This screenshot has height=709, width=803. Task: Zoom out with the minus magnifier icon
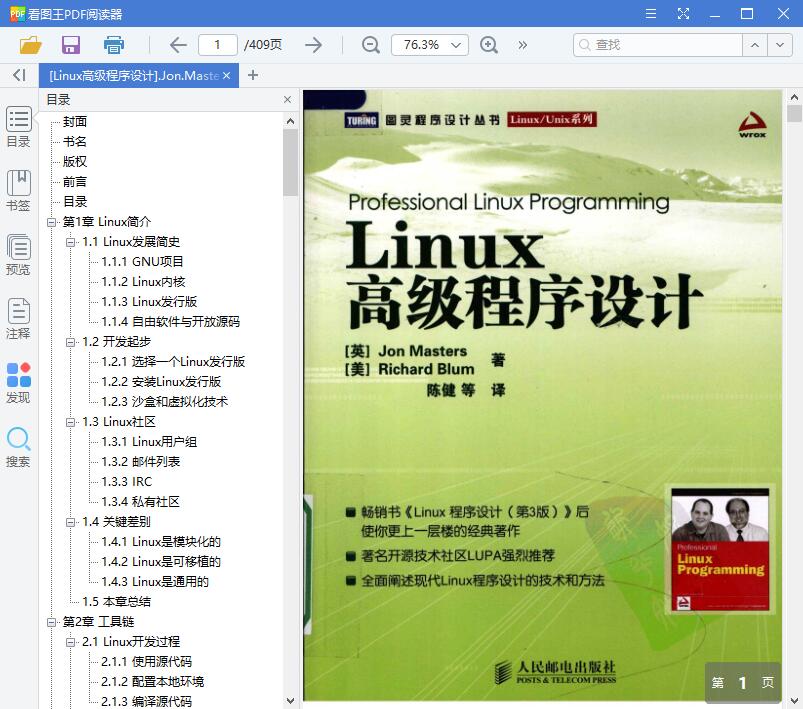(370, 45)
